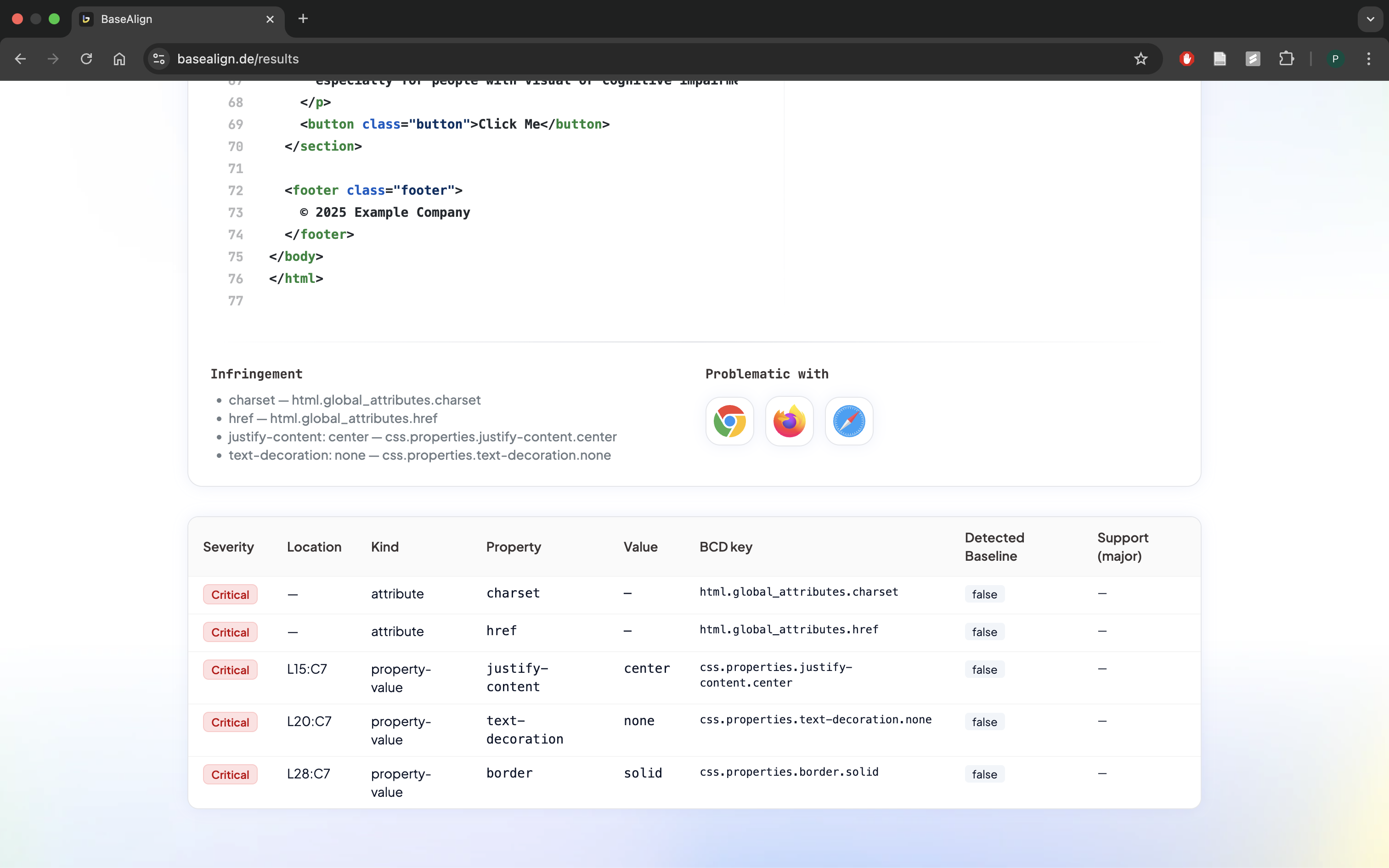
Task: Go to the browser home page
Action: (x=119, y=59)
